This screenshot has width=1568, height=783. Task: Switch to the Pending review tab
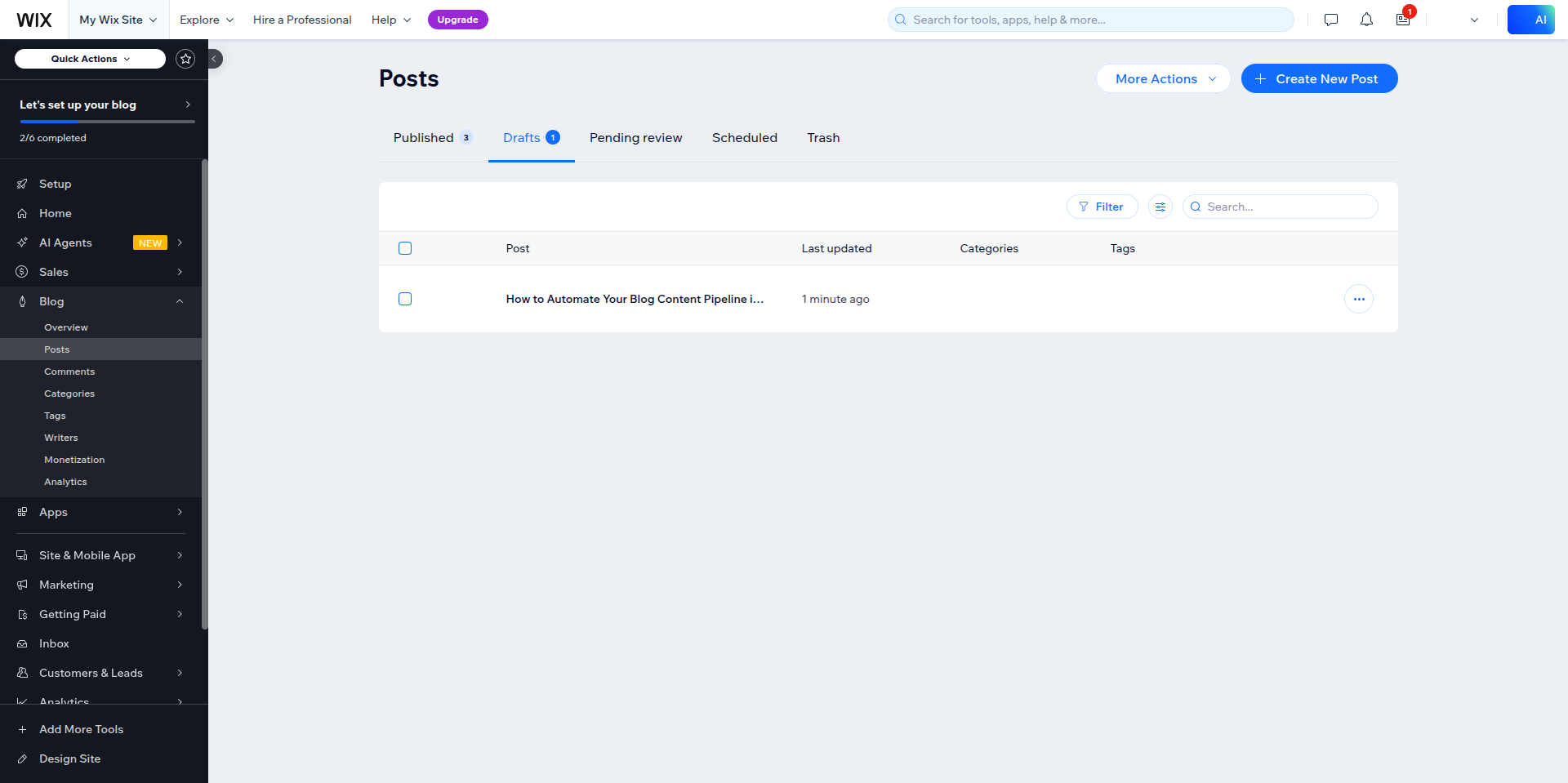tap(636, 138)
